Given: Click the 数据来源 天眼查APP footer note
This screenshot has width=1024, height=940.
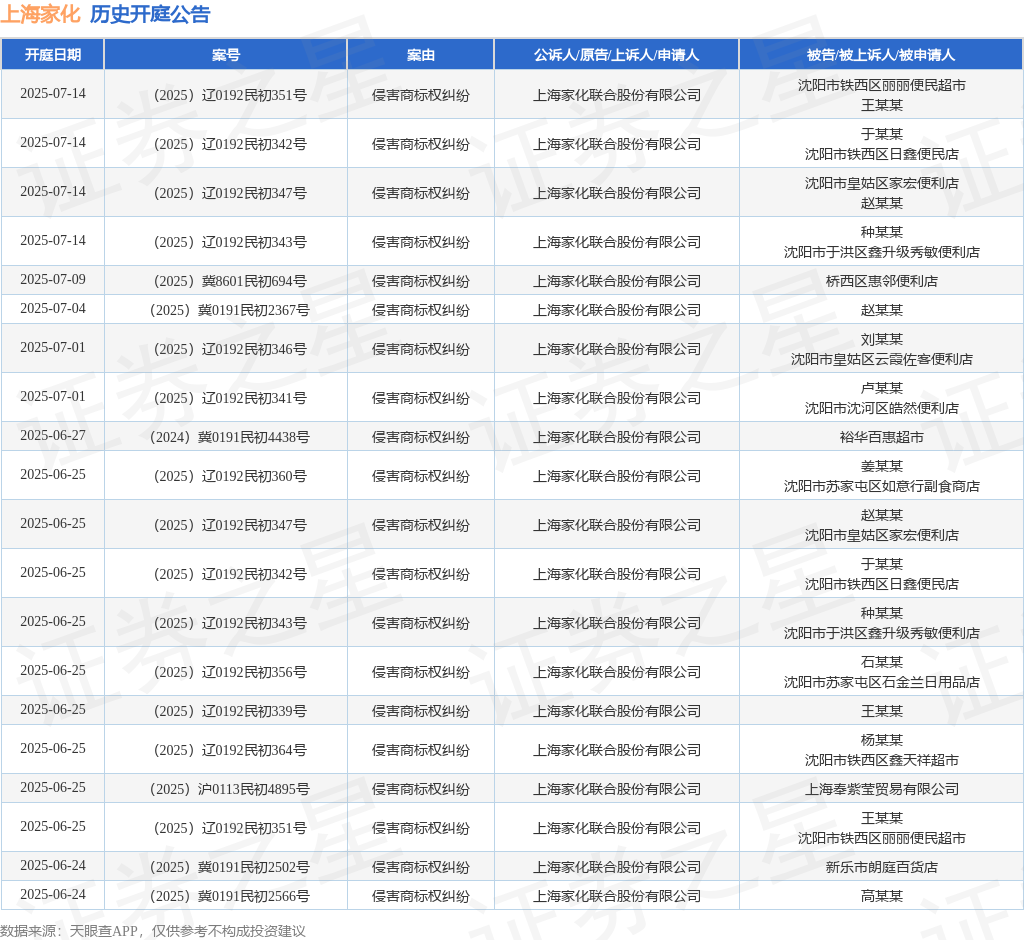Looking at the screenshot, I should [x=153, y=931].
